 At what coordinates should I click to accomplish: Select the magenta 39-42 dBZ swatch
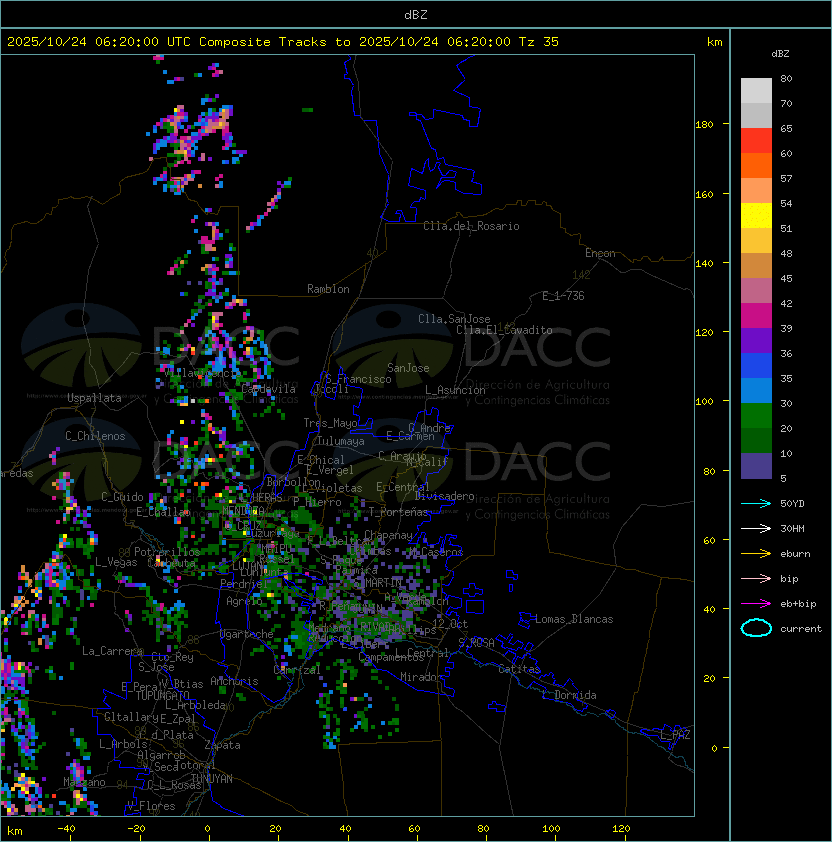[x=756, y=316]
